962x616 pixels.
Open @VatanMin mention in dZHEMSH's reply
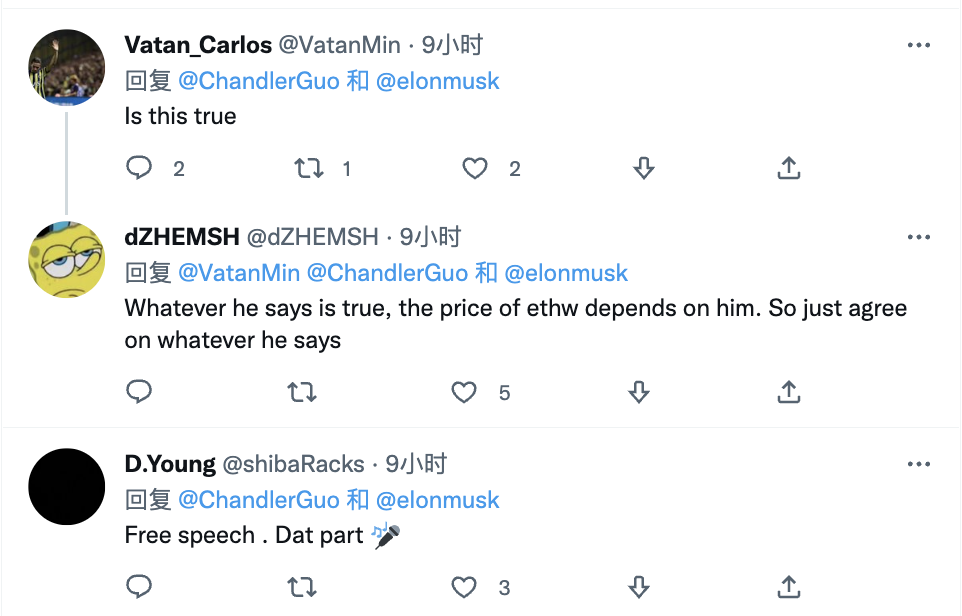pyautogui.click(x=239, y=273)
